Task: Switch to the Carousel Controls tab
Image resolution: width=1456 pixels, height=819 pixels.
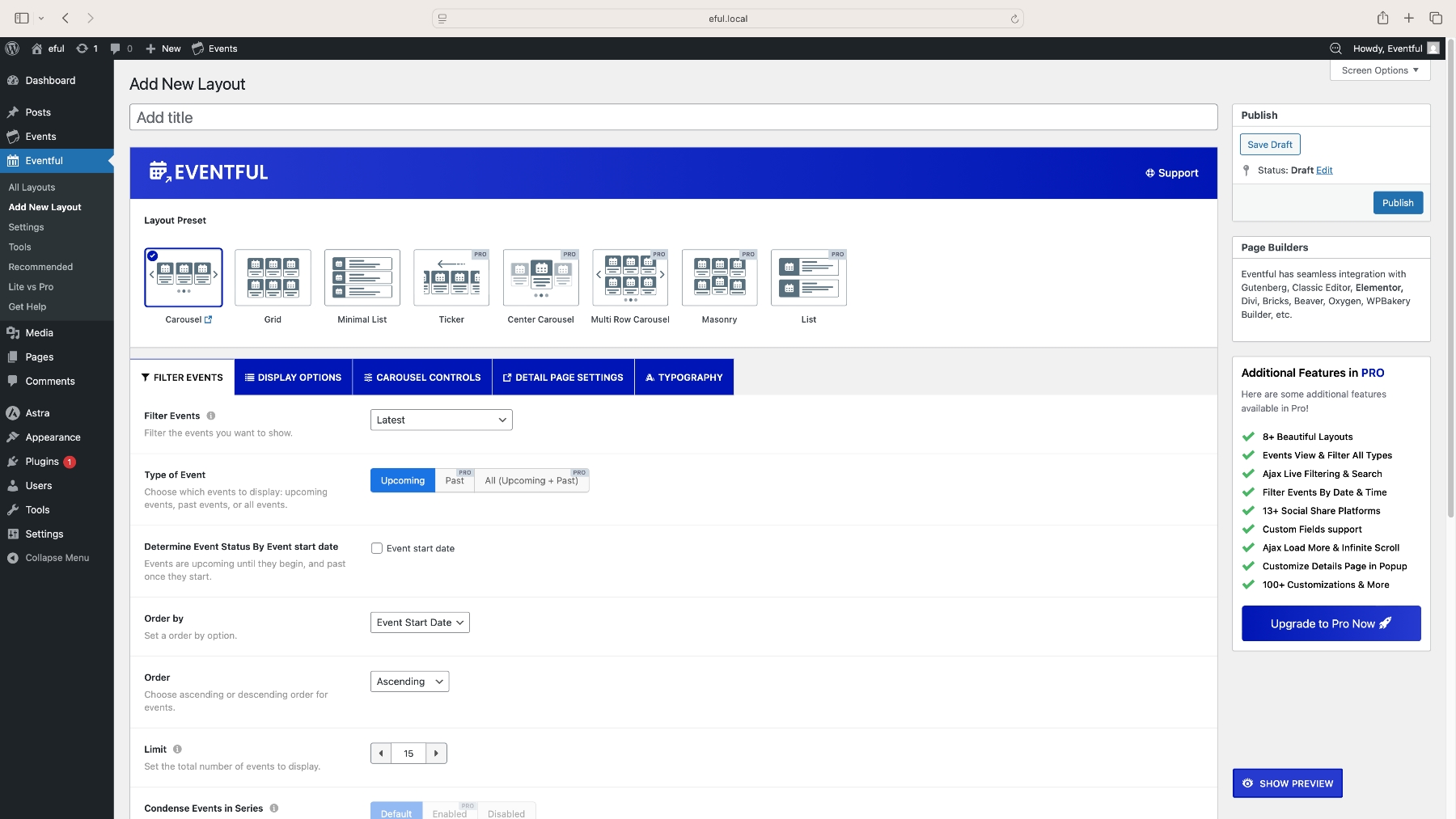Action: point(422,378)
